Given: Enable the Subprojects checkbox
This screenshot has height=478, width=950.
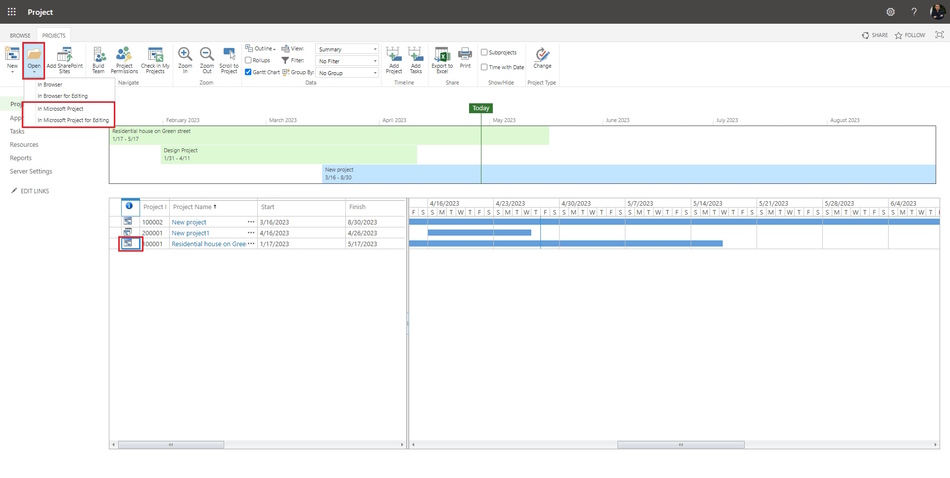Looking at the screenshot, I should pos(484,52).
